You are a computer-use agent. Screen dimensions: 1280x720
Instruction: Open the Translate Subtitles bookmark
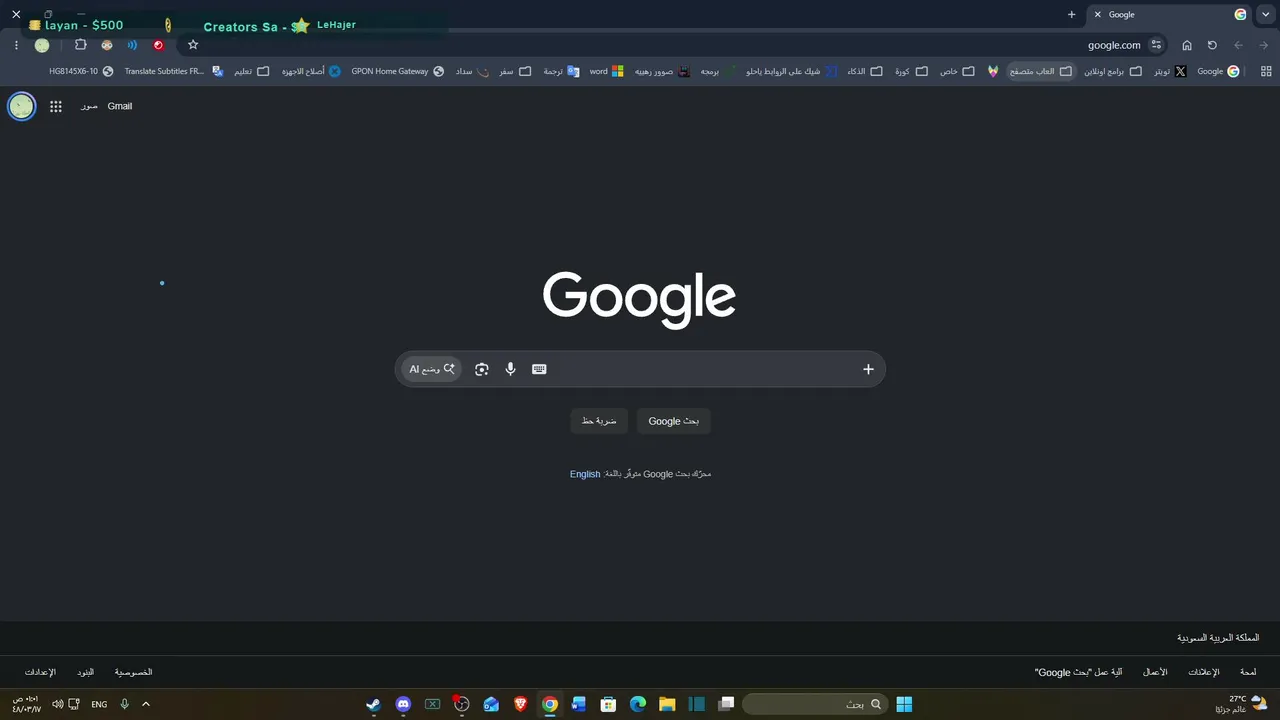pos(174,72)
